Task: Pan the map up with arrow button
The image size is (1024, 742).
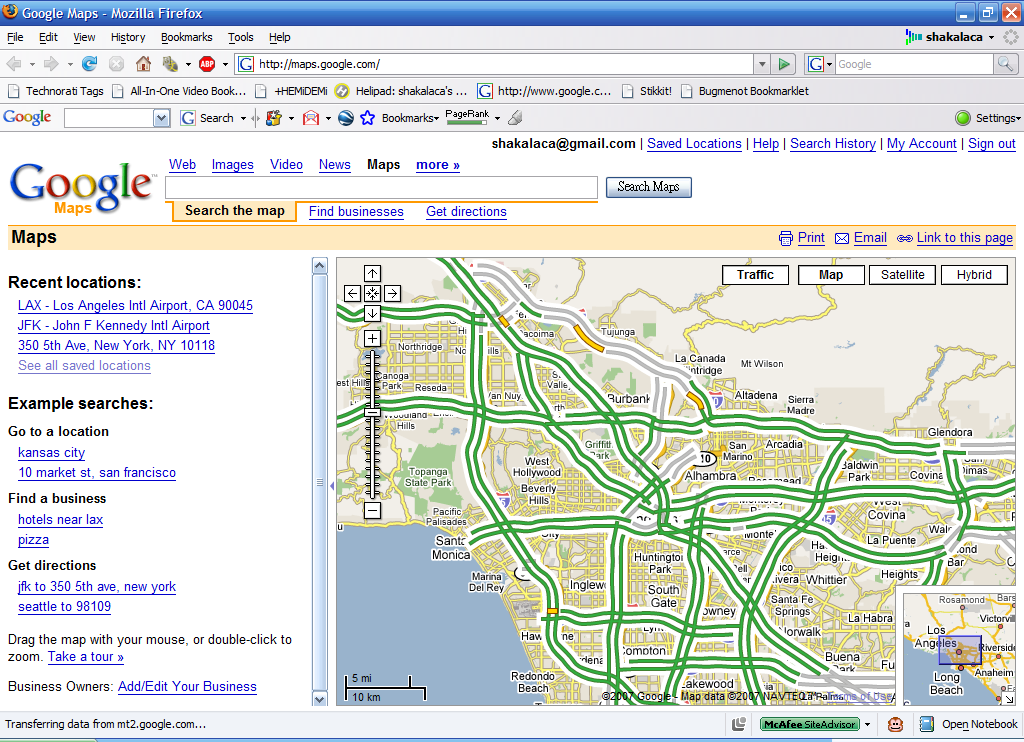Action: click(372, 273)
